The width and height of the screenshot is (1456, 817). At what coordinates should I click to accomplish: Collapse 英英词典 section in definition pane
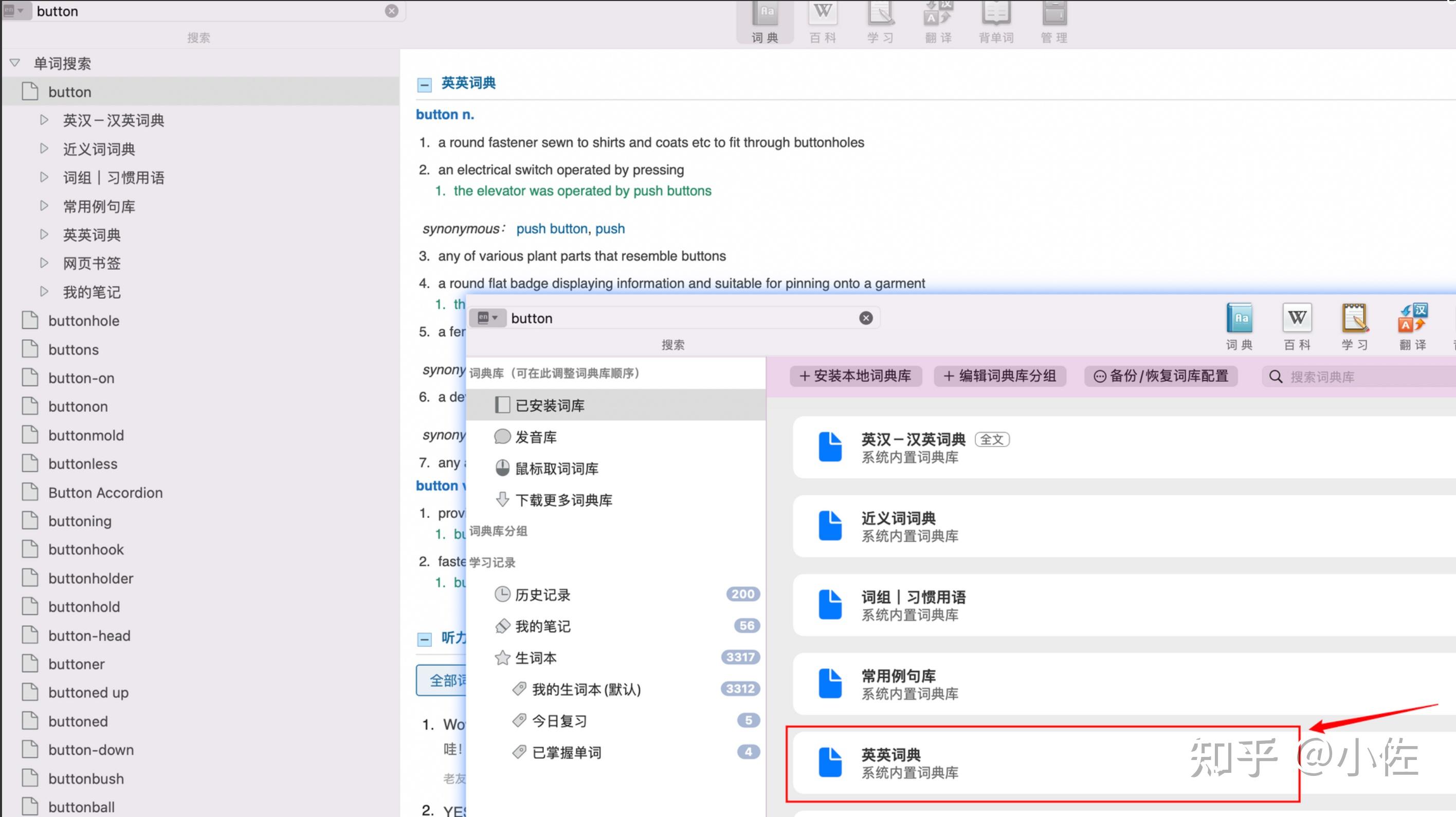(x=425, y=85)
